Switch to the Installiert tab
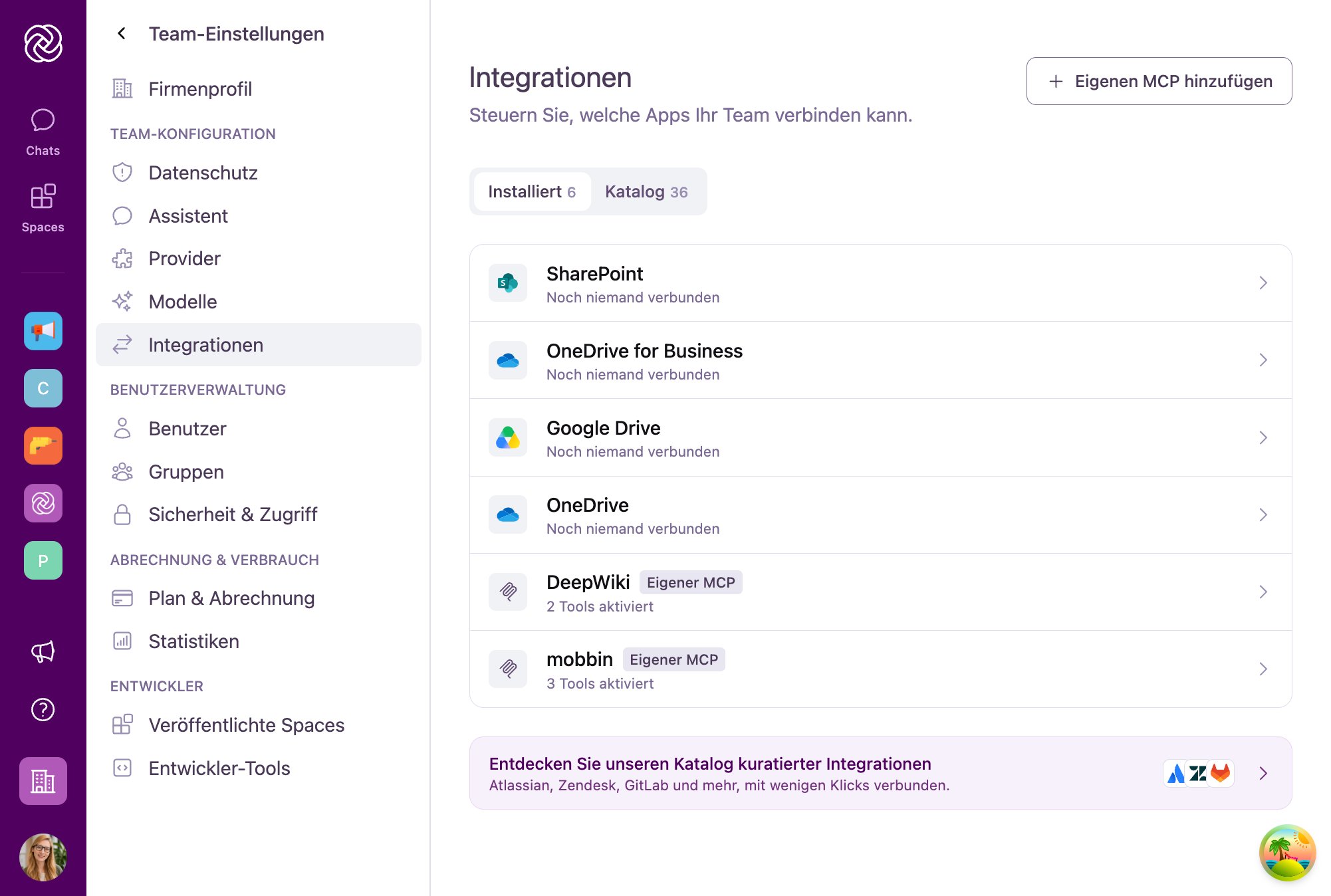1331x896 pixels. [x=532, y=191]
